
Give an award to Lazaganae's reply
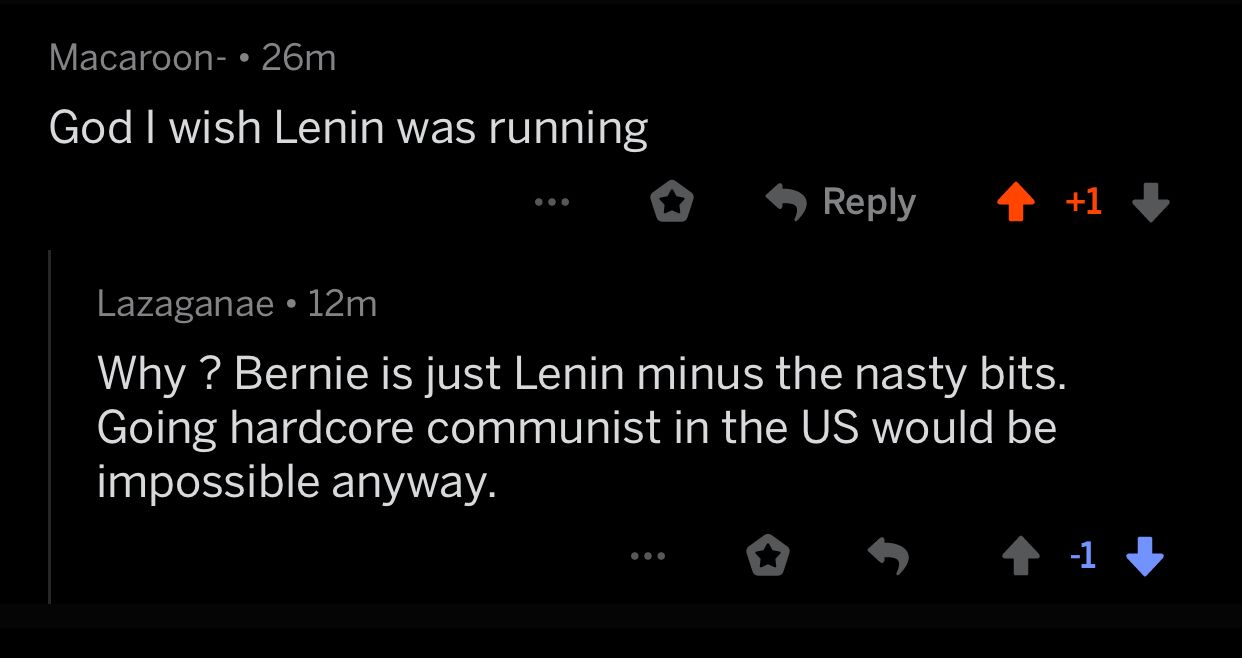coord(767,555)
